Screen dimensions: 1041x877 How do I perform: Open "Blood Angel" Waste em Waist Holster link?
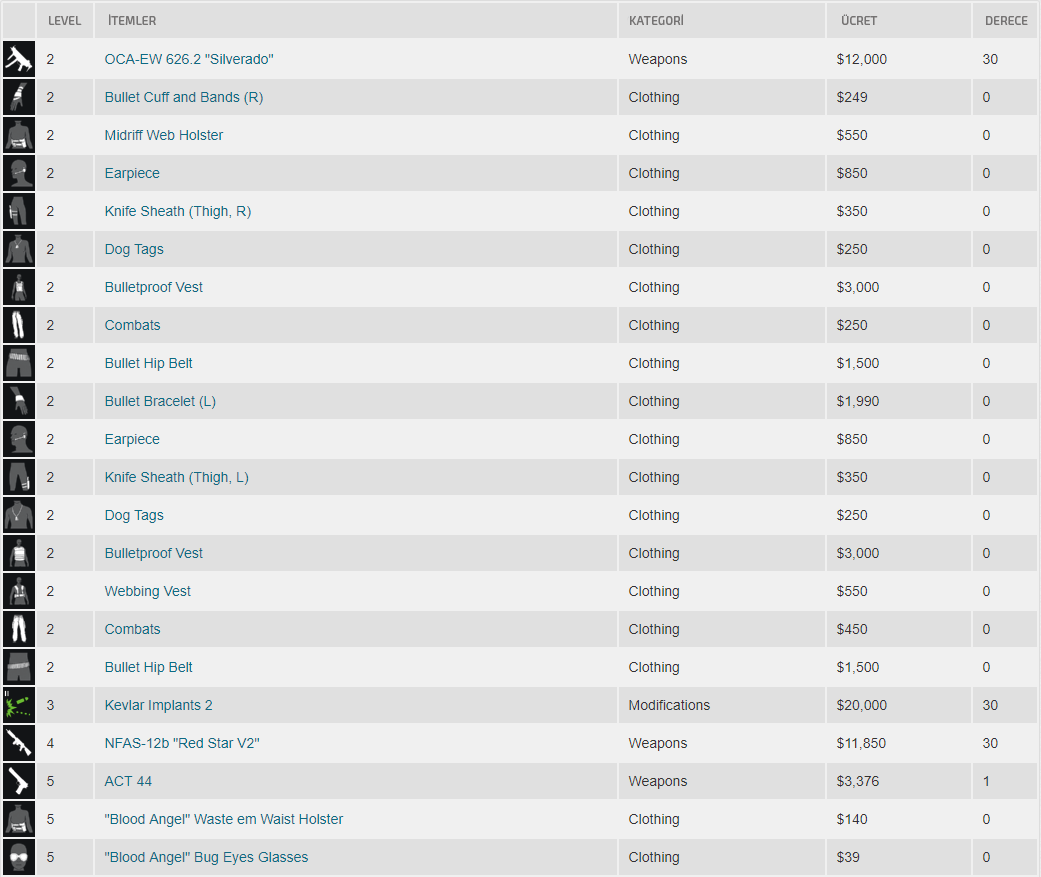(224, 819)
